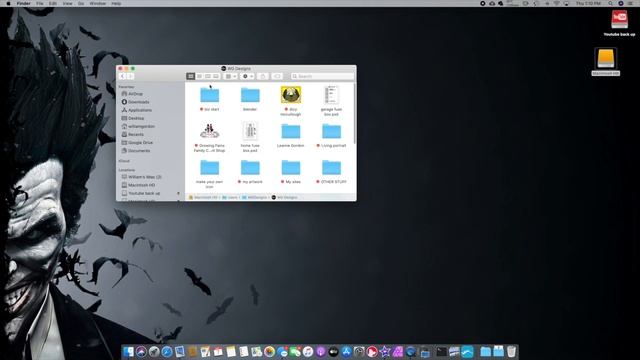Open the View menu
Viewport: 640px width, 360px height.
pyautogui.click(x=67, y=3)
